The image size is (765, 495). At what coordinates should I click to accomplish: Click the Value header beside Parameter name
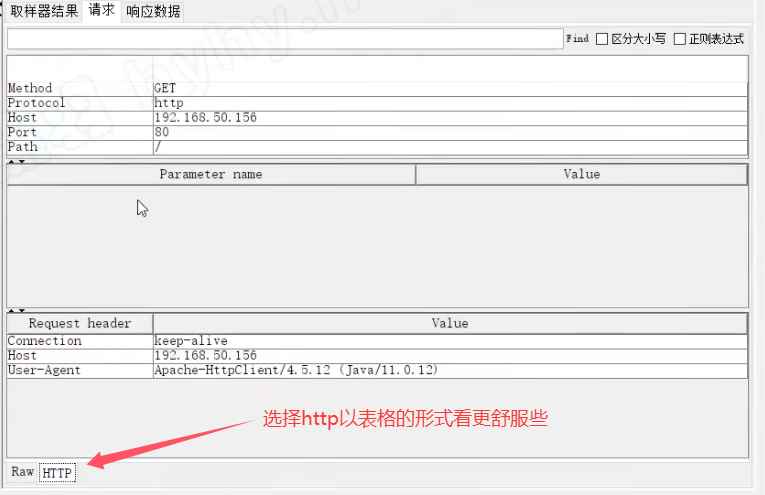(x=582, y=175)
